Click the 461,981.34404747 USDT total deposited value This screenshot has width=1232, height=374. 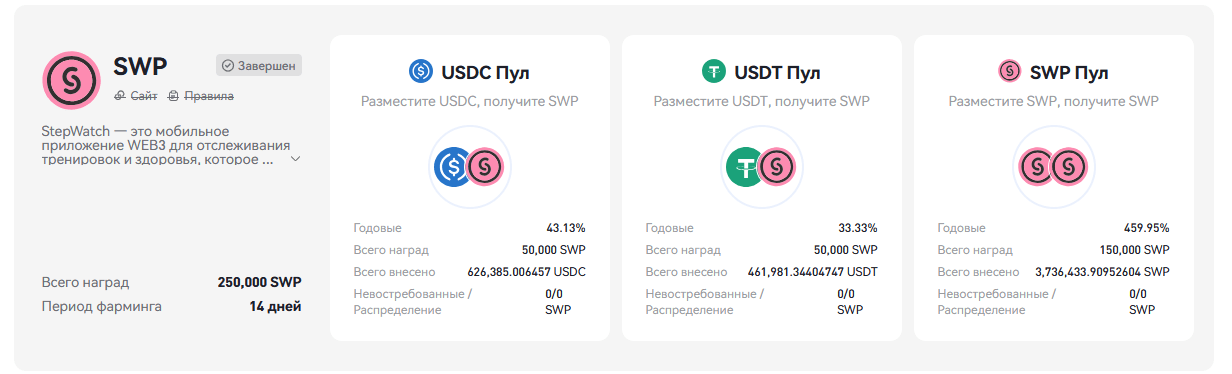813,272
